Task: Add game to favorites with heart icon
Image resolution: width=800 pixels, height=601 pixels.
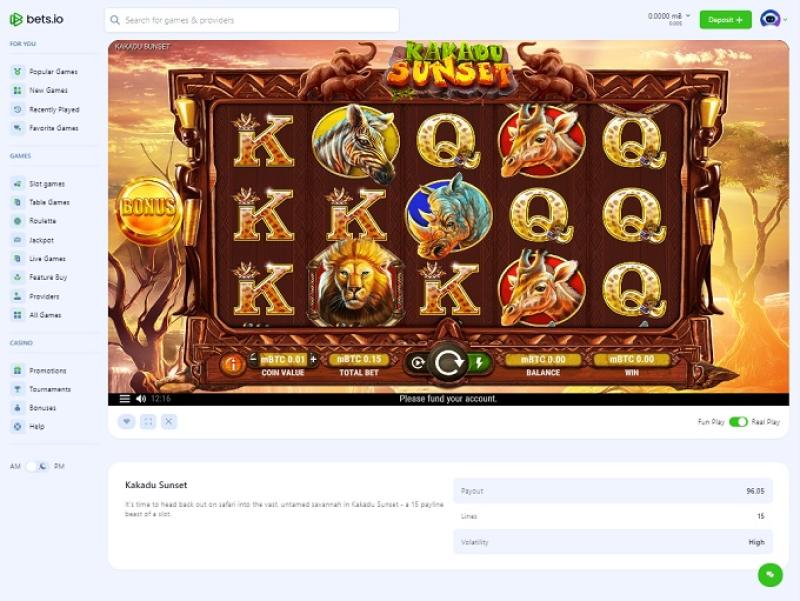Action: [127, 421]
